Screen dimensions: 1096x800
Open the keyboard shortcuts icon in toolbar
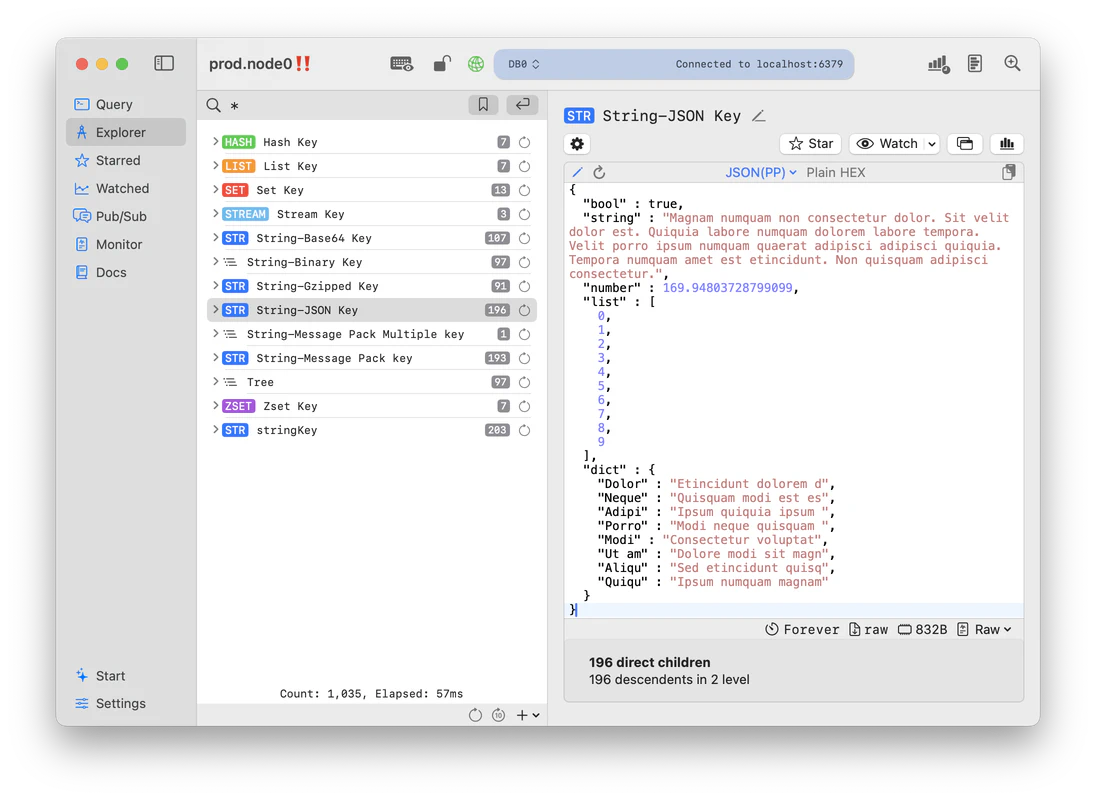(x=401, y=63)
